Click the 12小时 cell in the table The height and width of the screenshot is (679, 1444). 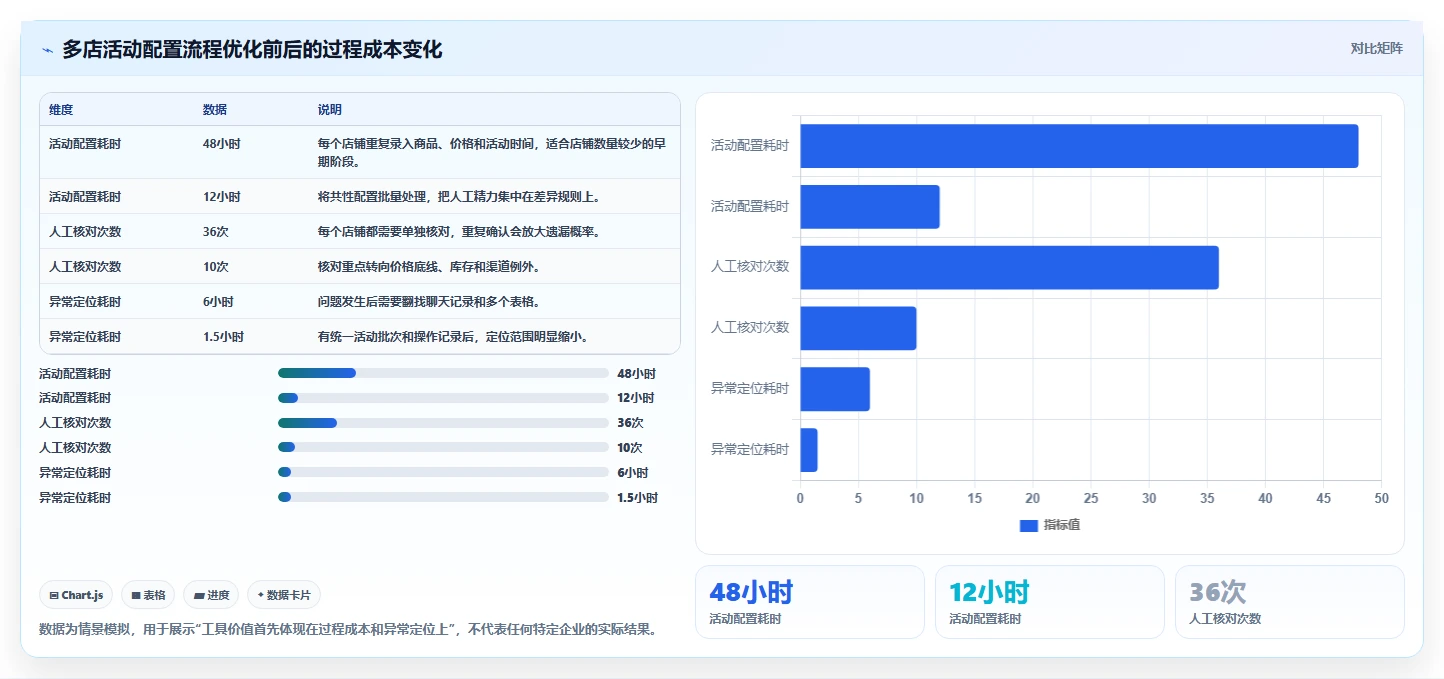tap(221, 197)
